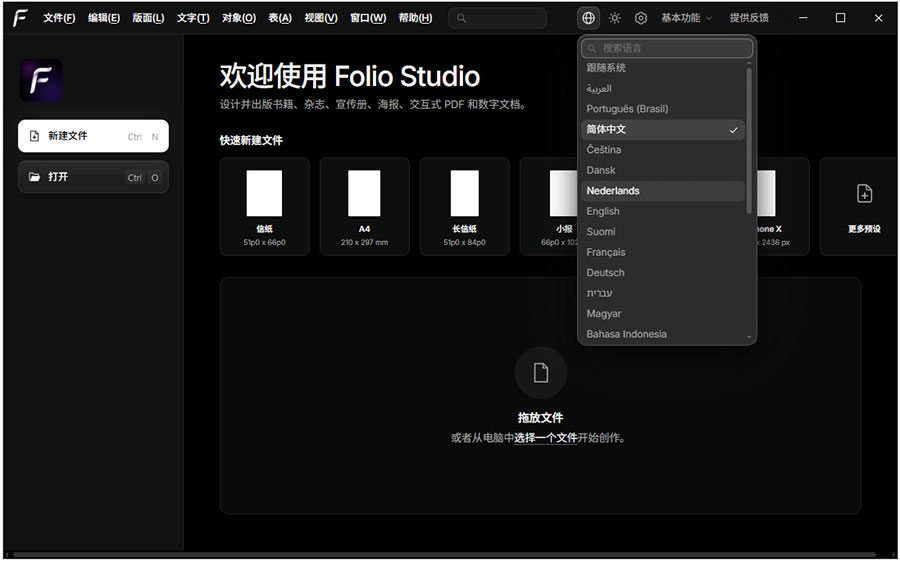This screenshot has height=562, width=900.
Task: Open settings gear icon
Action: click(641, 18)
